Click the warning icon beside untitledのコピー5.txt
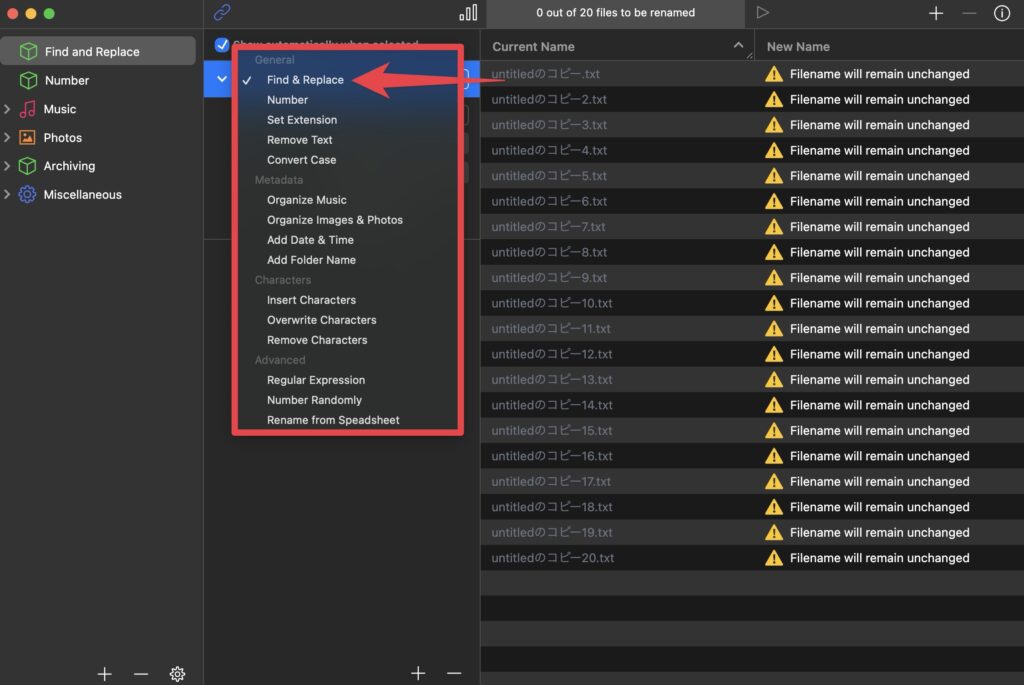Image resolution: width=1024 pixels, height=685 pixels. pos(773,176)
